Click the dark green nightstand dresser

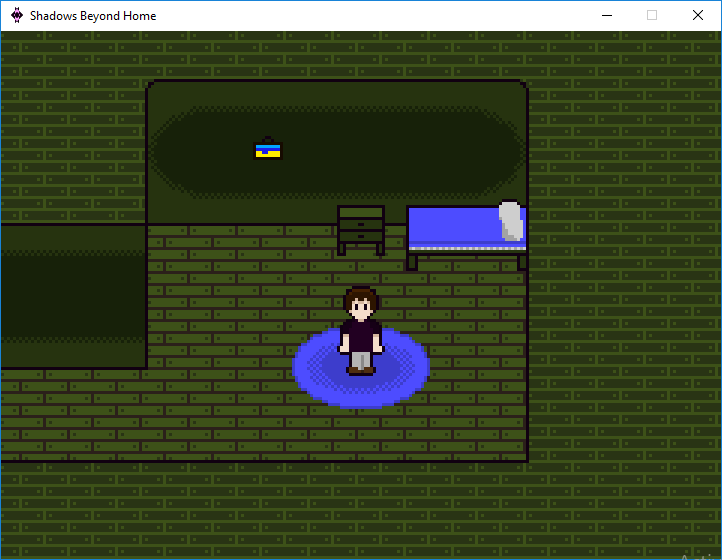pyautogui.click(x=361, y=230)
